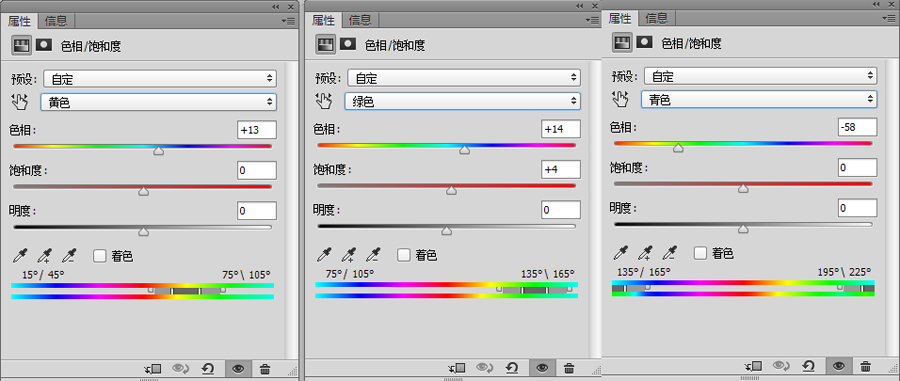Switch to 属性 tab in Yellow panel

(19, 22)
